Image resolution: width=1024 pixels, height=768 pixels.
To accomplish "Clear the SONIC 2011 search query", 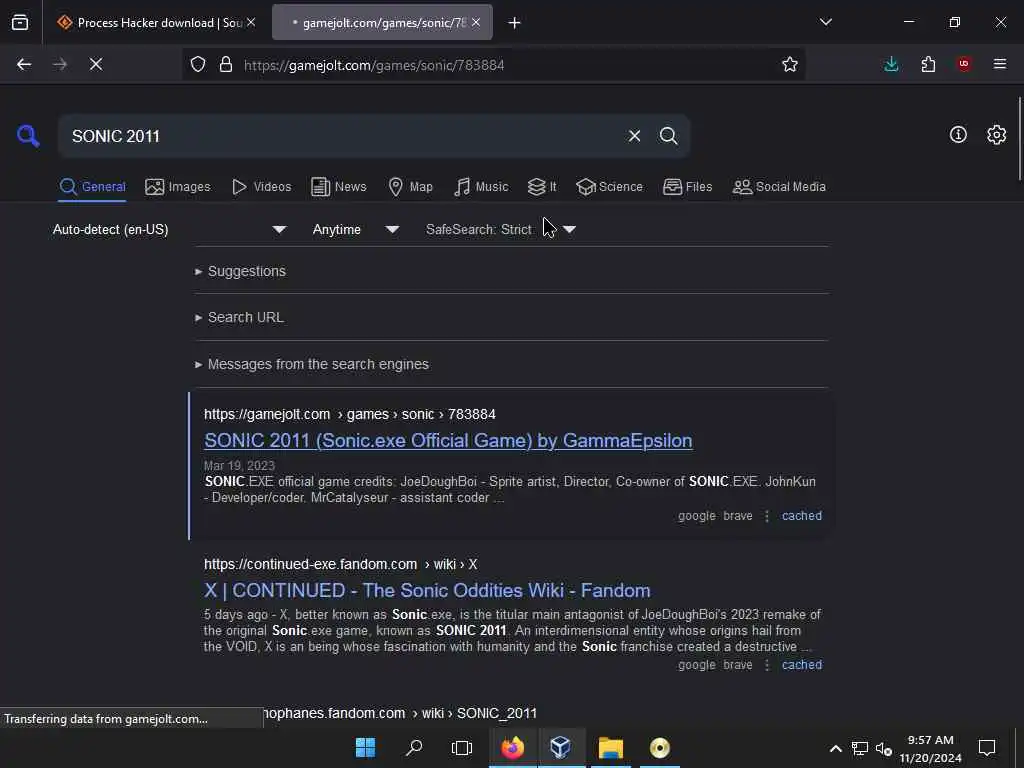I will coord(634,136).
